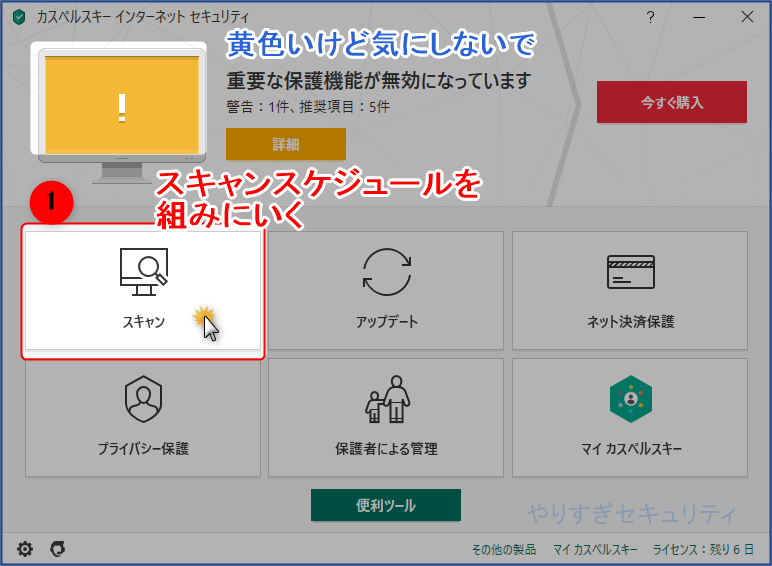Click the support agent icon beside gear

click(x=58, y=549)
